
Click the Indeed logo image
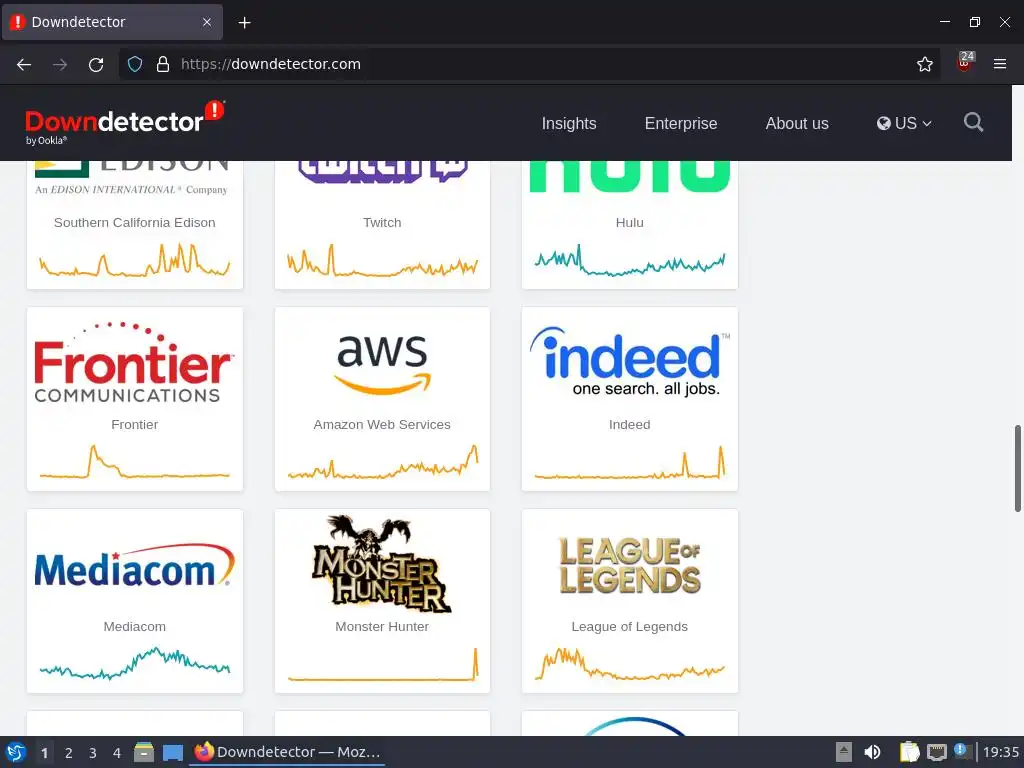point(630,362)
